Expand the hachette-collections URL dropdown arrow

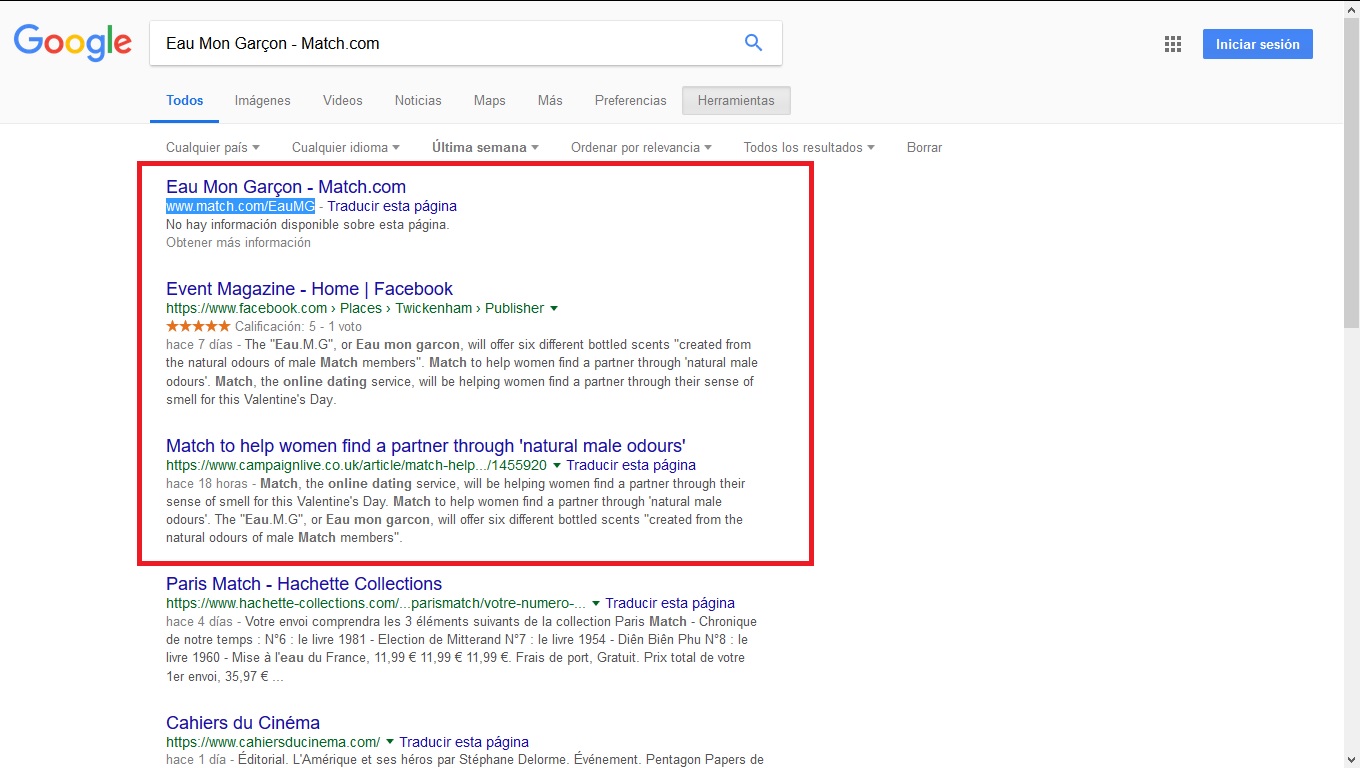click(596, 603)
